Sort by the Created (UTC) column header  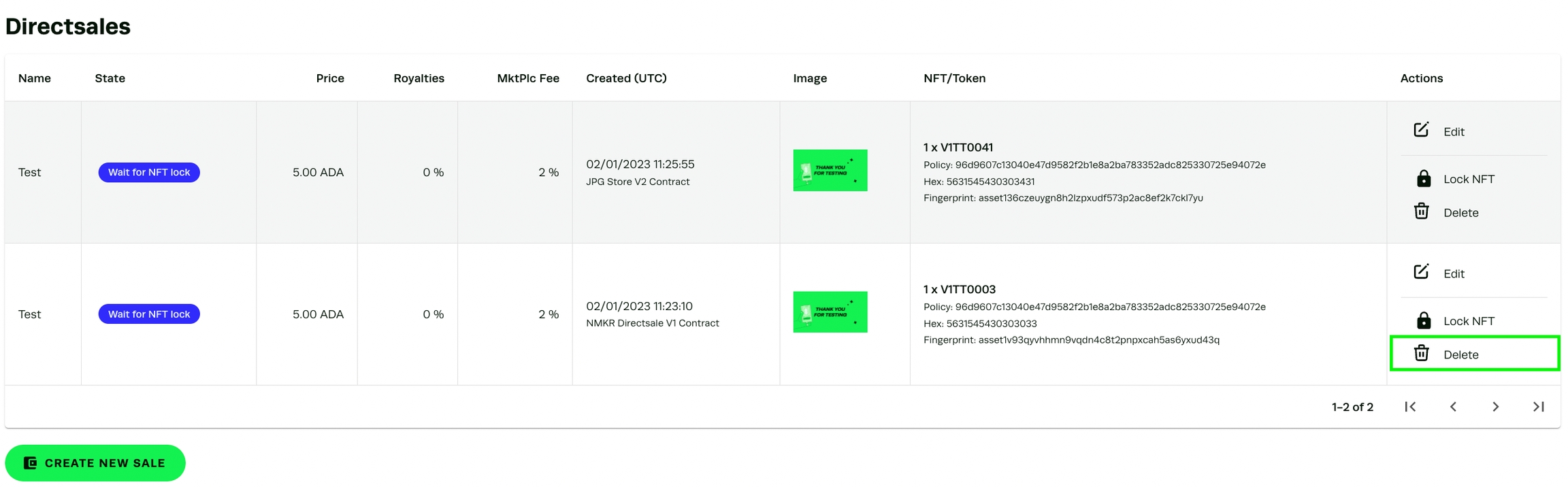(626, 78)
